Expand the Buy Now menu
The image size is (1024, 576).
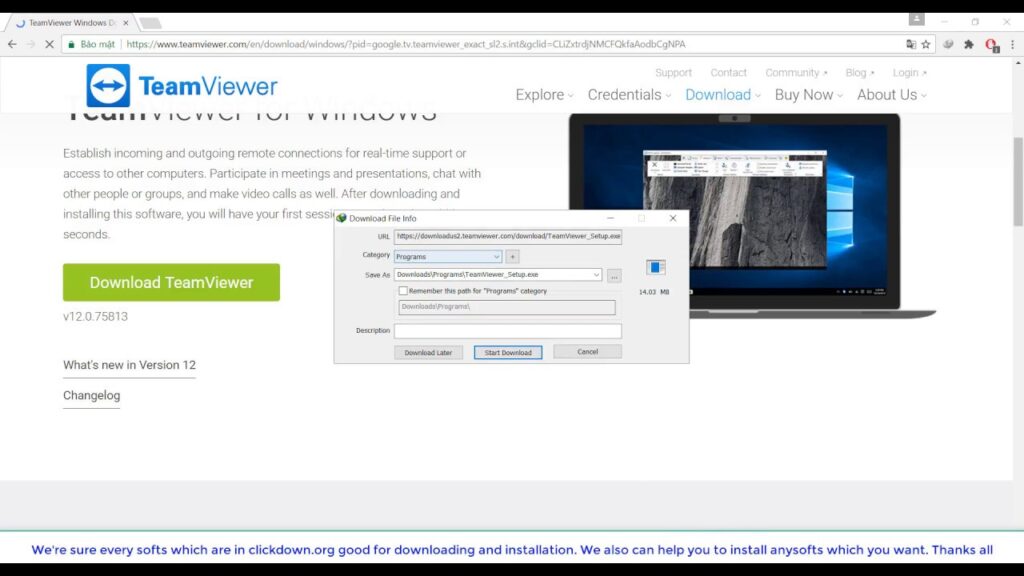tap(808, 95)
